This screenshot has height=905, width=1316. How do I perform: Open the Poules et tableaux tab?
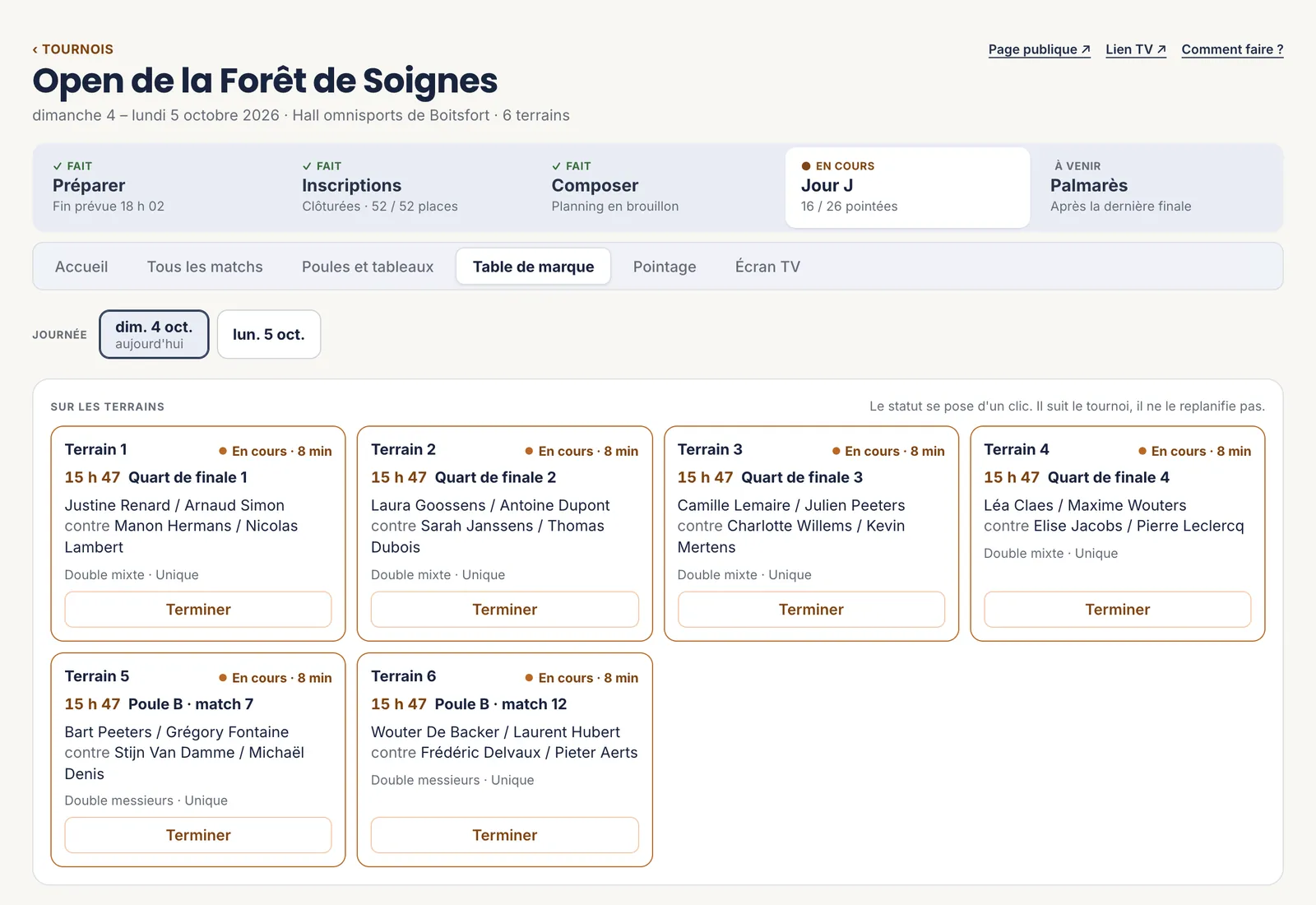tap(368, 267)
